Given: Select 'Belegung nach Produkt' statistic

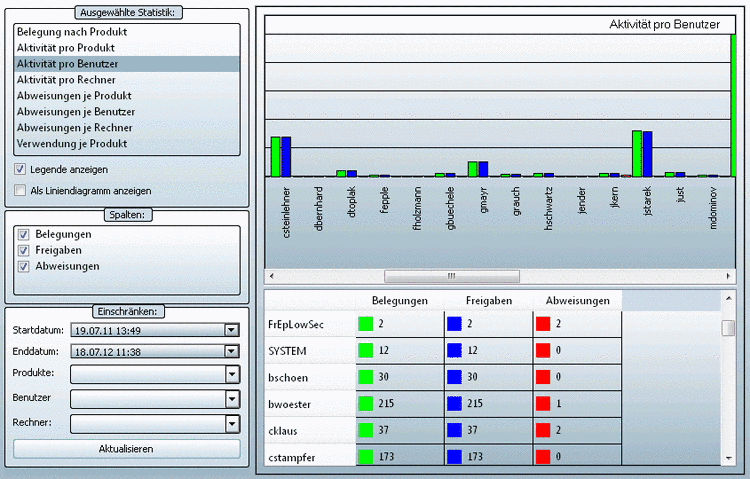Looking at the screenshot, I should (x=127, y=32).
